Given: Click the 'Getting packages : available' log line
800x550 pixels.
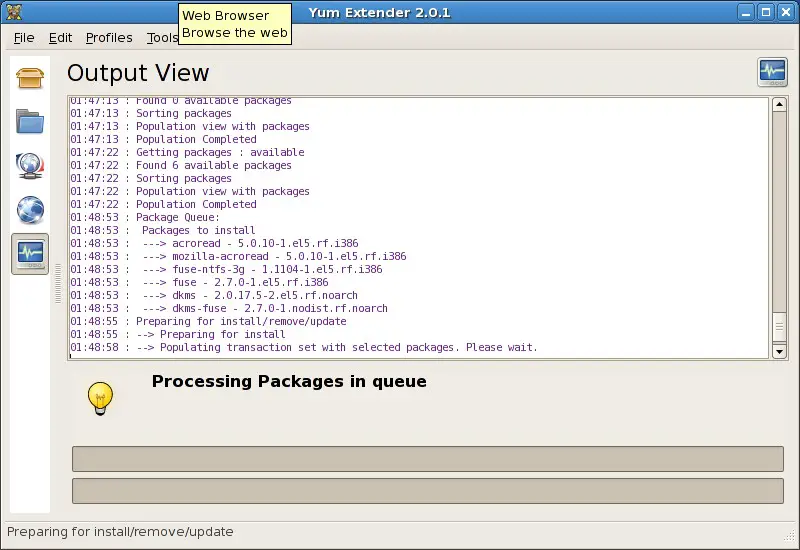Looking at the screenshot, I should click(187, 152).
